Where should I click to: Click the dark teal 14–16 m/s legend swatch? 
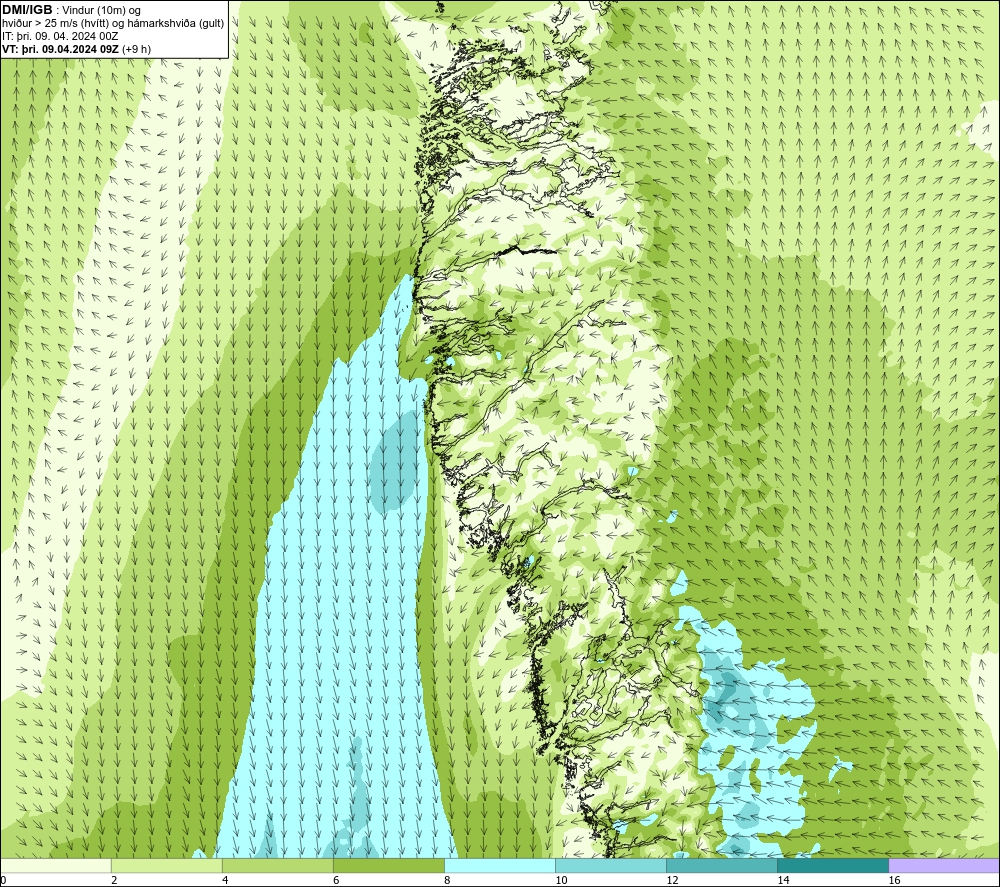(x=832, y=865)
